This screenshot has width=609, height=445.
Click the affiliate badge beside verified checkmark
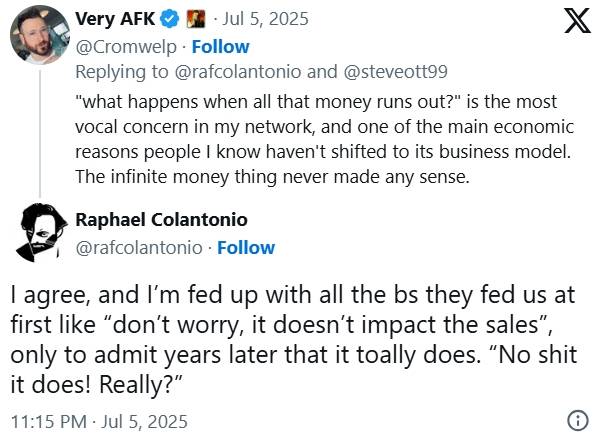195,19
